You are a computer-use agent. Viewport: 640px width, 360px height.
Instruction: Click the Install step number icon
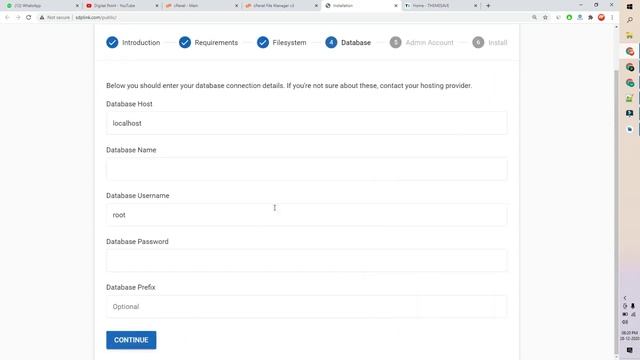(478, 42)
